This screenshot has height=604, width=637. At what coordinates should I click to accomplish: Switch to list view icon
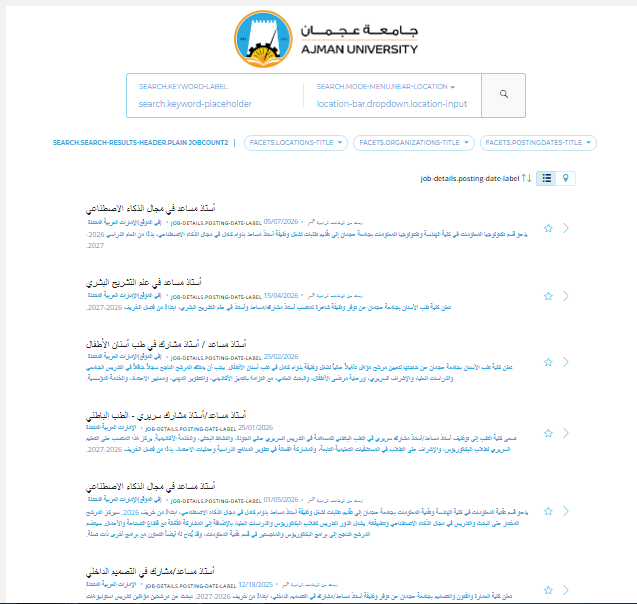coord(547,178)
